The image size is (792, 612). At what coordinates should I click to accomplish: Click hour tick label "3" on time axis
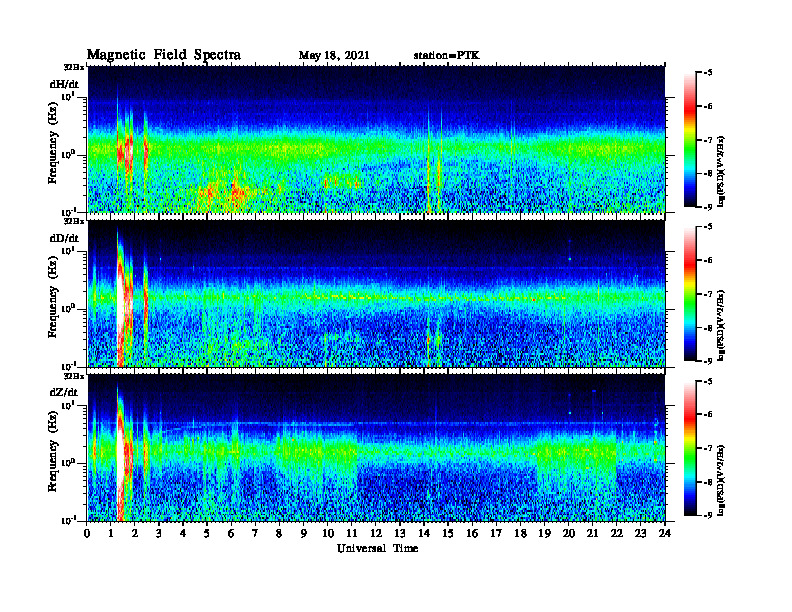159,534
